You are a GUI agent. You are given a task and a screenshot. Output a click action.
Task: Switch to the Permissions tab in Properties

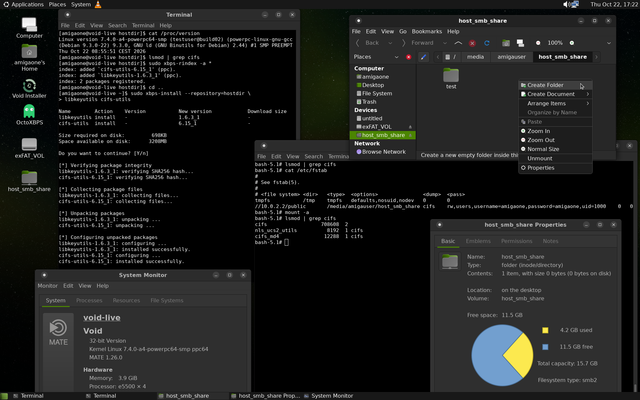point(516,241)
